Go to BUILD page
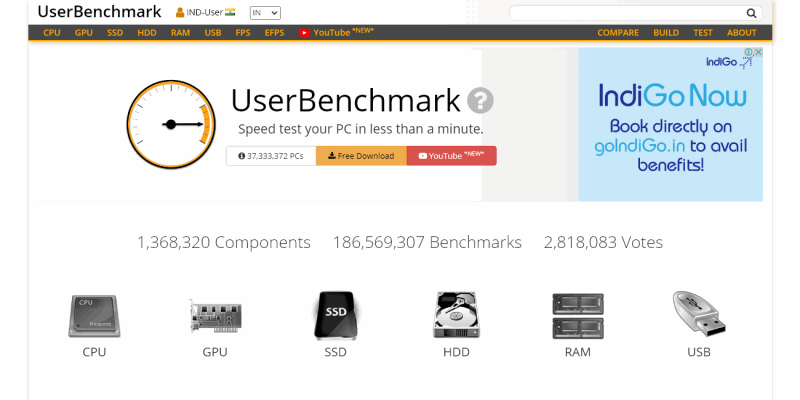The image size is (800, 400). point(666,33)
